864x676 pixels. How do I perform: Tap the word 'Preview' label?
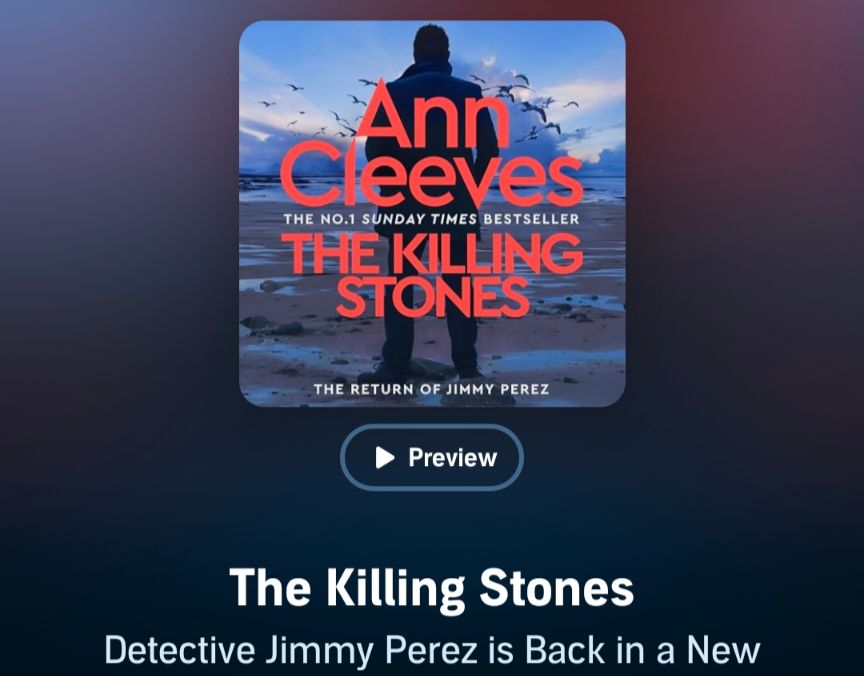tap(452, 457)
